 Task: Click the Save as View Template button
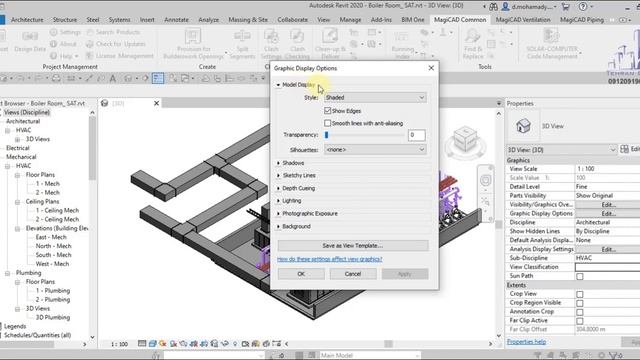(x=353, y=246)
